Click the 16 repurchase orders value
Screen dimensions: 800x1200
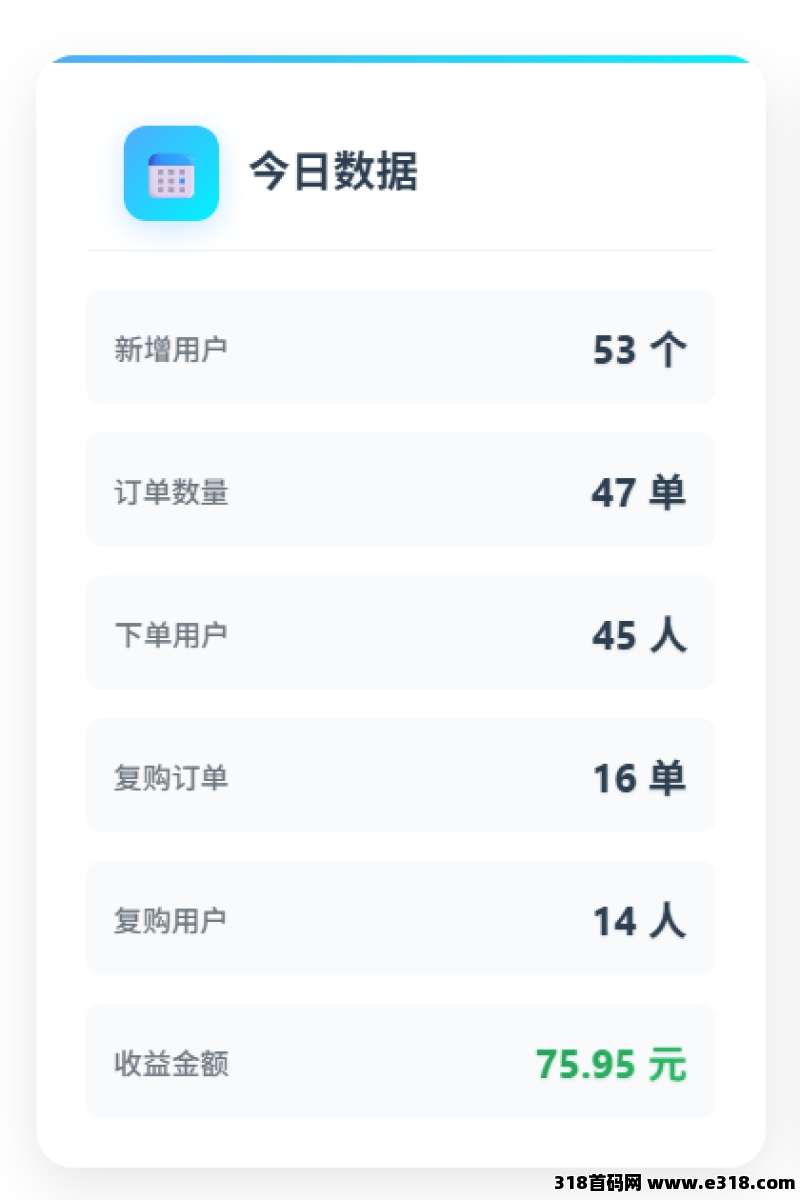point(614,778)
